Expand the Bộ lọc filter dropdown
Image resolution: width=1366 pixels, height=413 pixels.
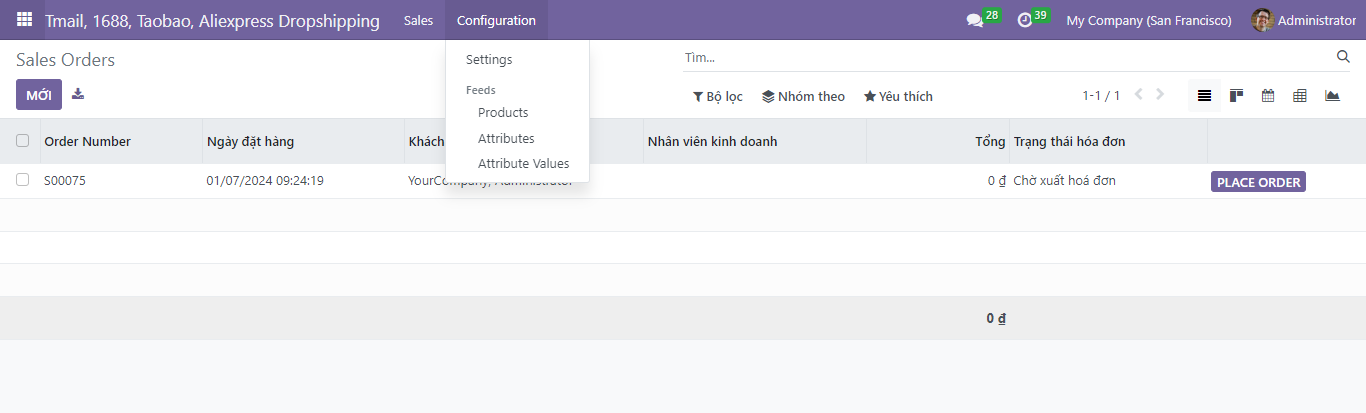[718, 97]
